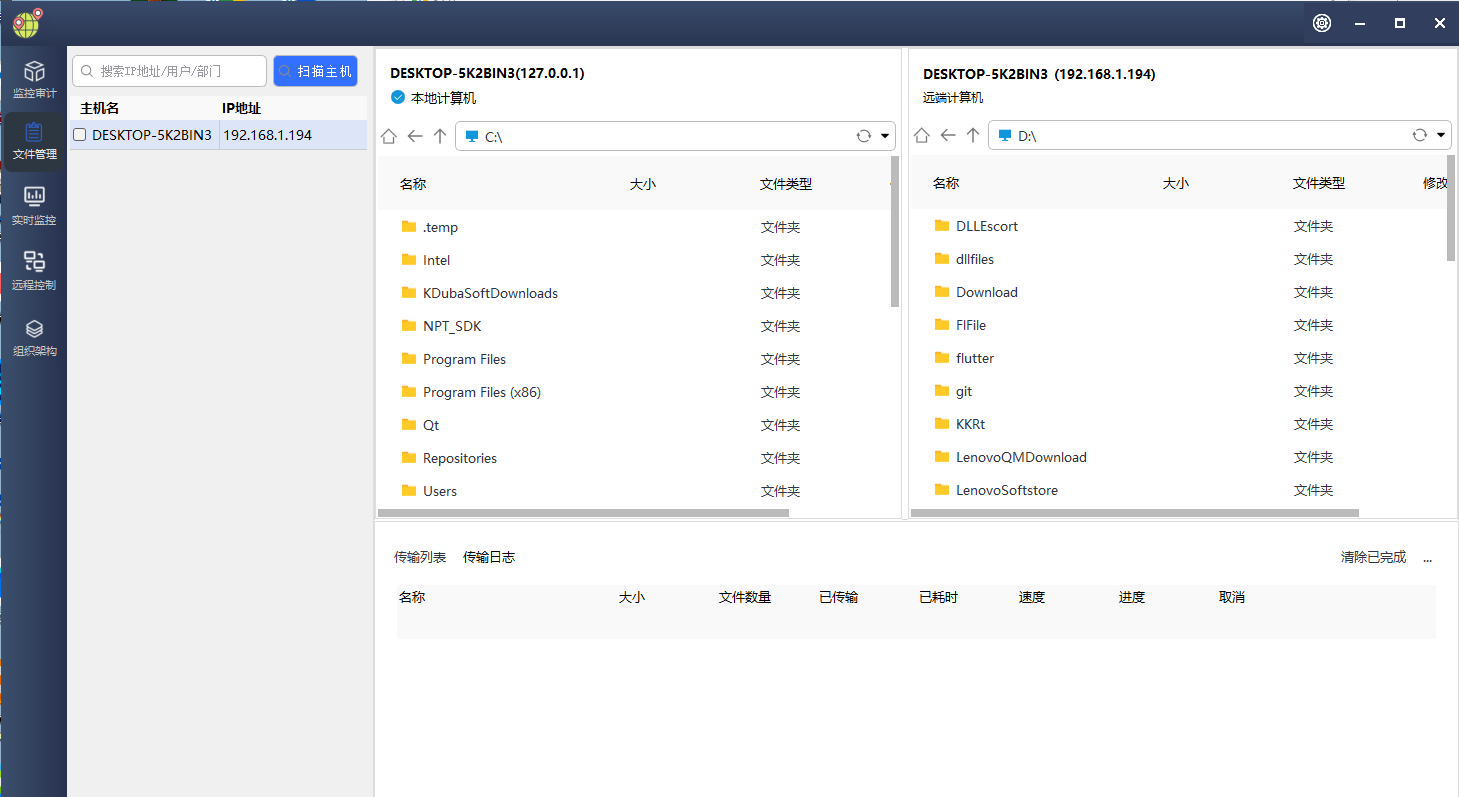Sort local files by 大小 column

coord(643,184)
